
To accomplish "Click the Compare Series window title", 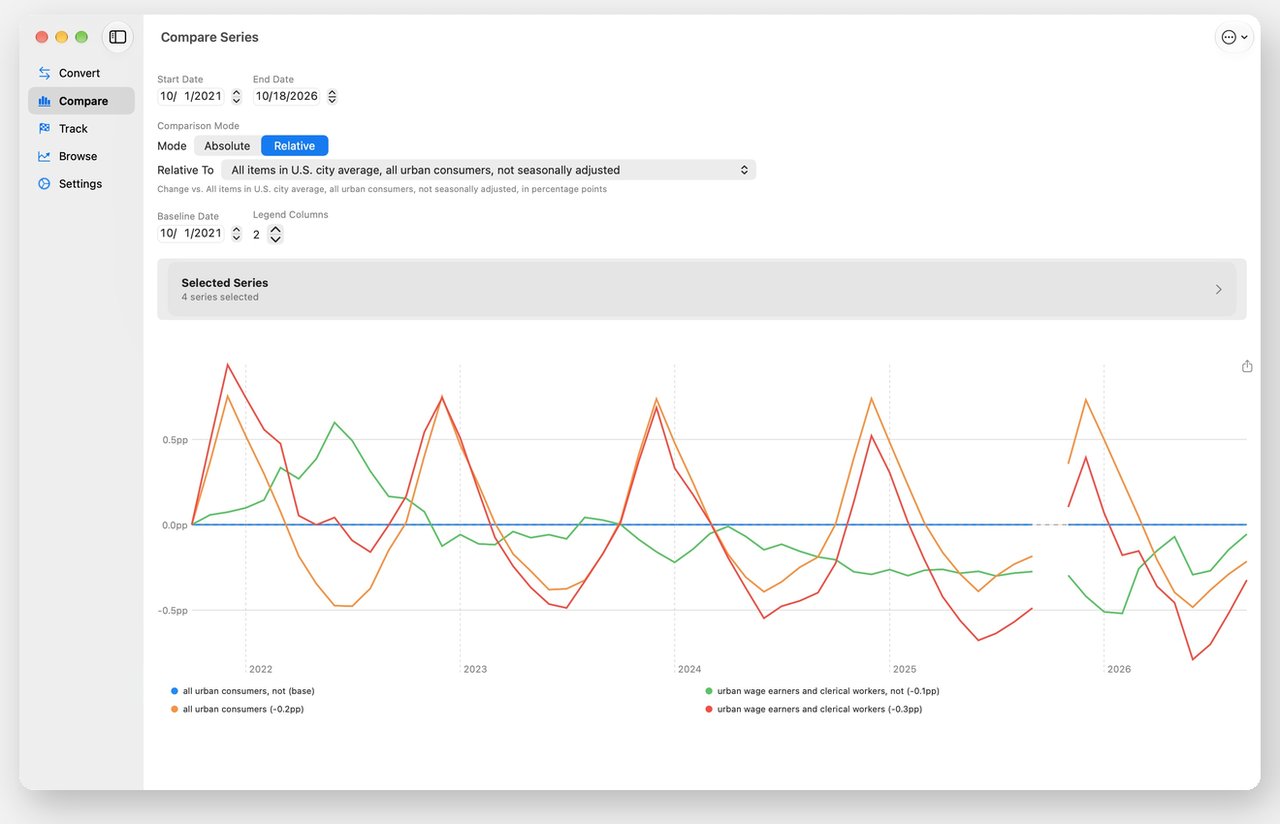I will coord(210,37).
